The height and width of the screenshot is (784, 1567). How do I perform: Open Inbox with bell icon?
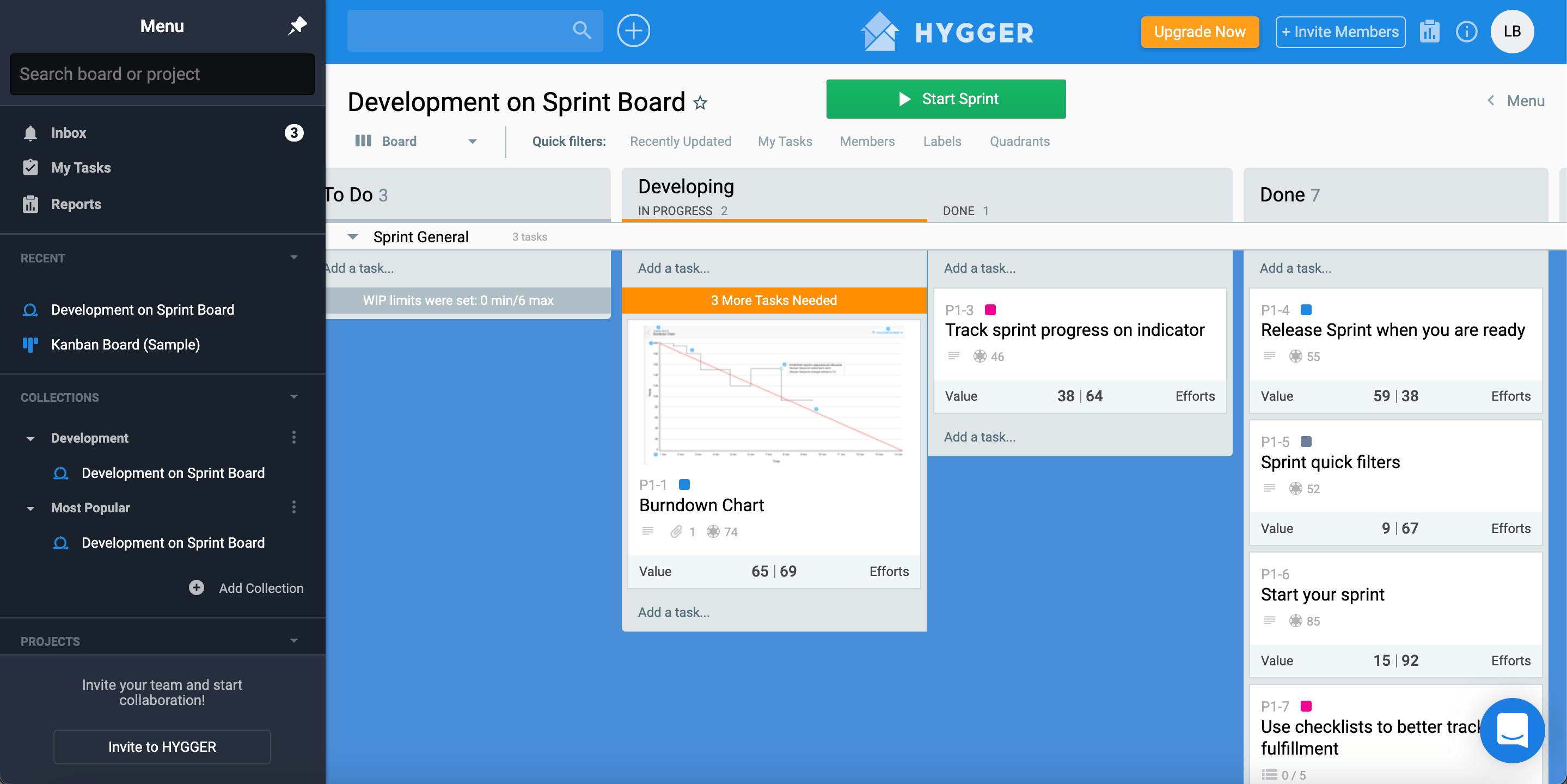coord(68,133)
